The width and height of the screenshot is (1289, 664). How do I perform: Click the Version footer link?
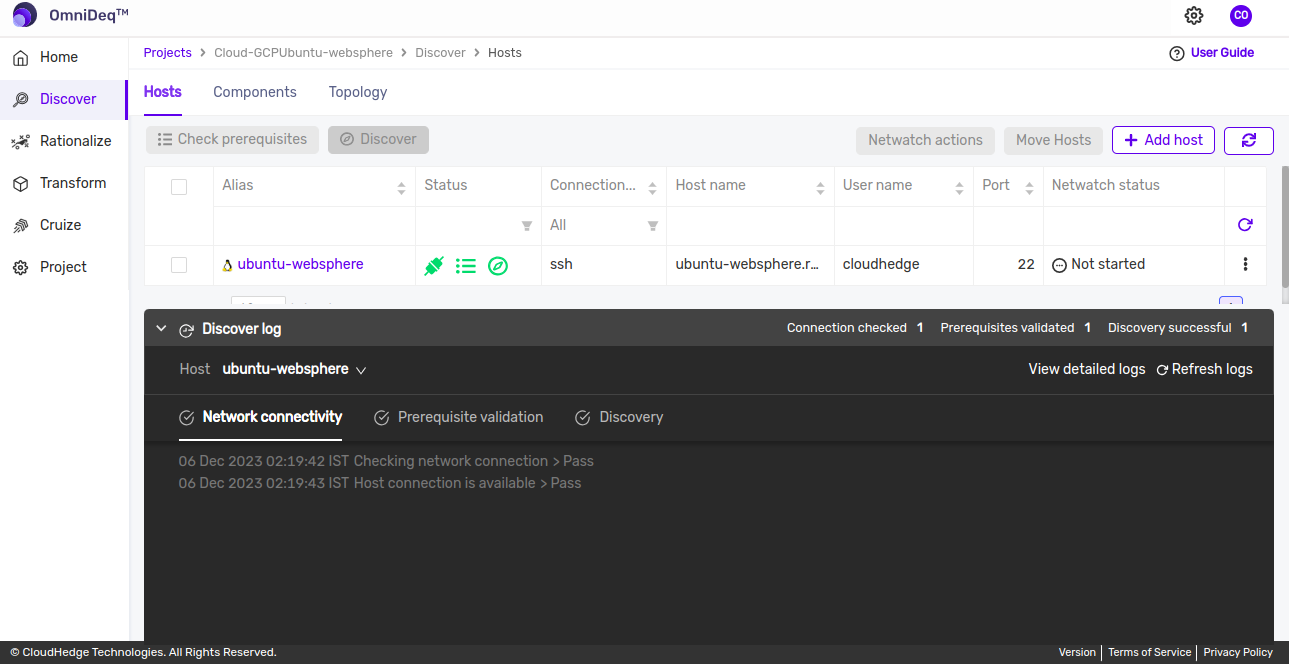1077,653
